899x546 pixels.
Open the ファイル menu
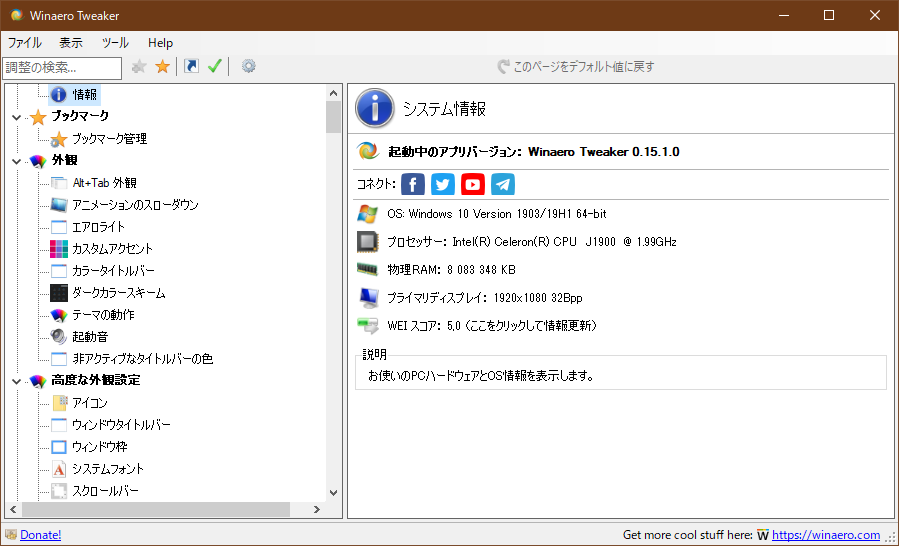(x=25, y=43)
